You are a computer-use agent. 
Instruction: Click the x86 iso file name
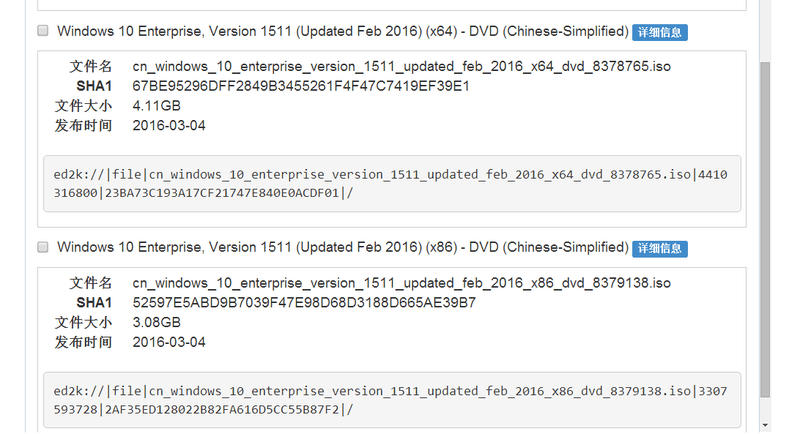[402, 283]
